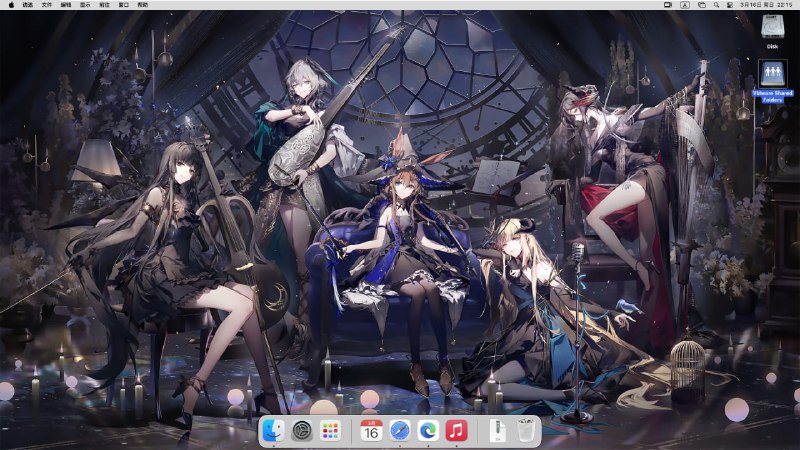Open Finder from the dock
The width and height of the screenshot is (800, 450).
coord(273,431)
